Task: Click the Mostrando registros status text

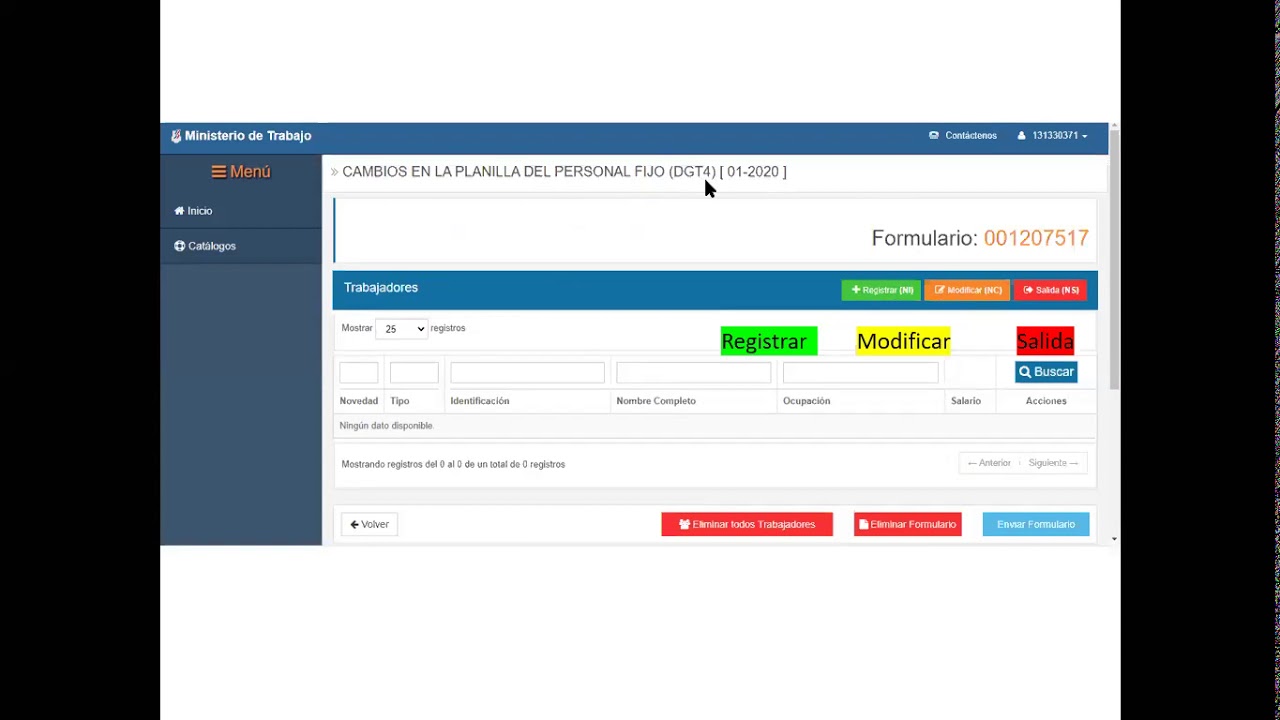Action: point(453,464)
